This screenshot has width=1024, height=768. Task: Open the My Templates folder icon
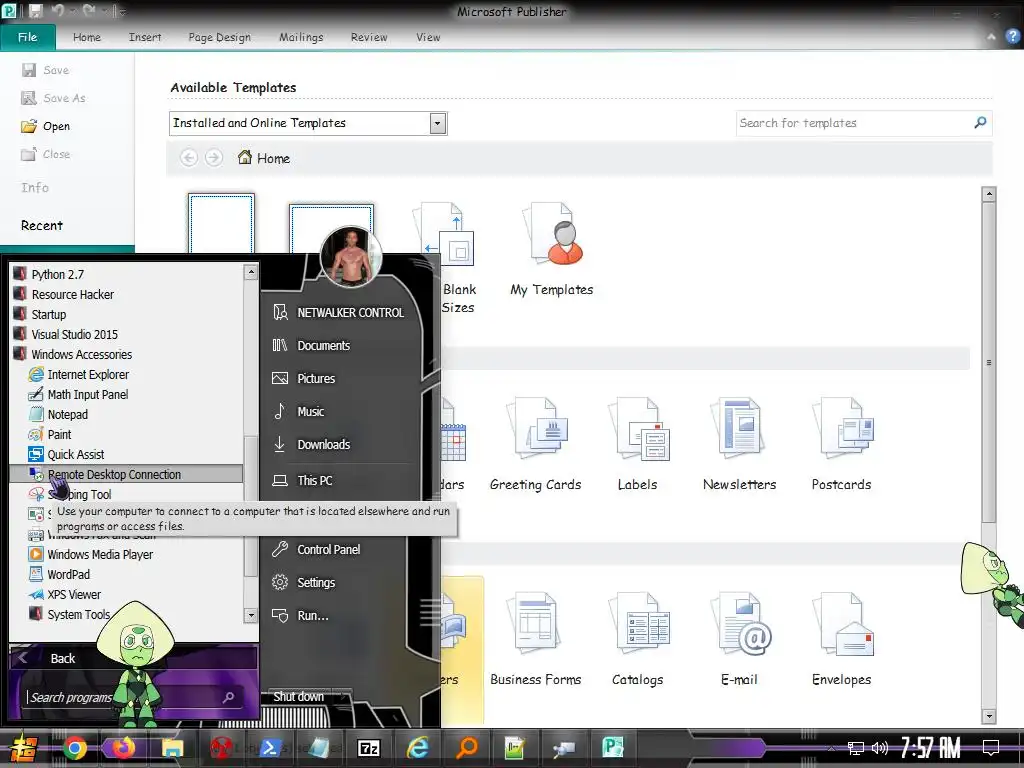click(x=552, y=233)
